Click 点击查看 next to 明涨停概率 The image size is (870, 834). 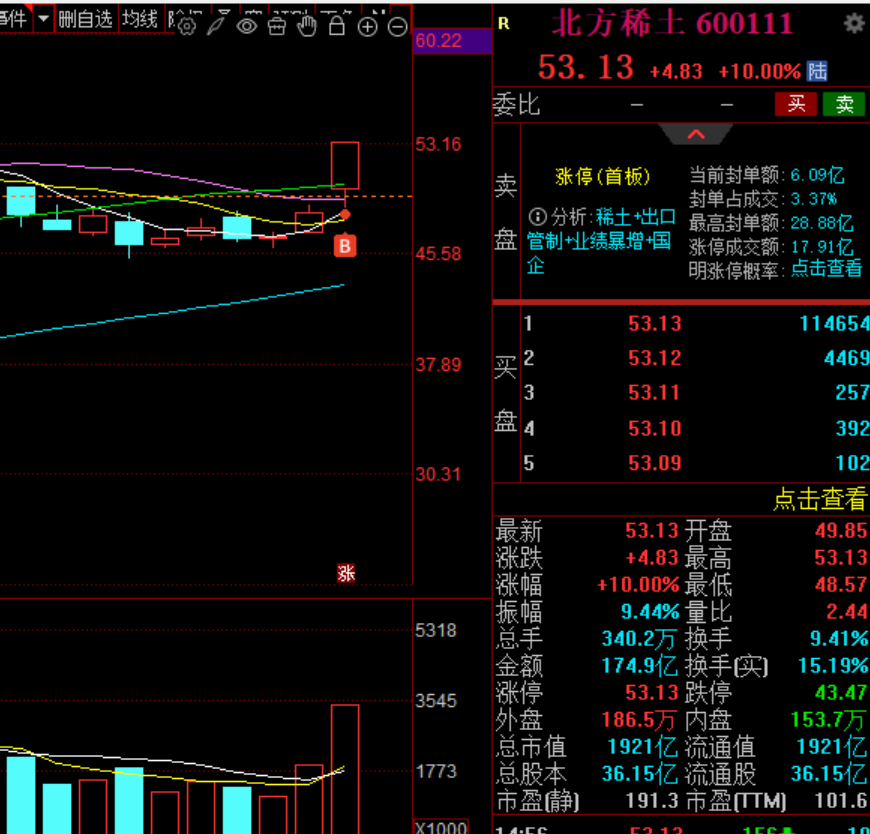[826, 269]
